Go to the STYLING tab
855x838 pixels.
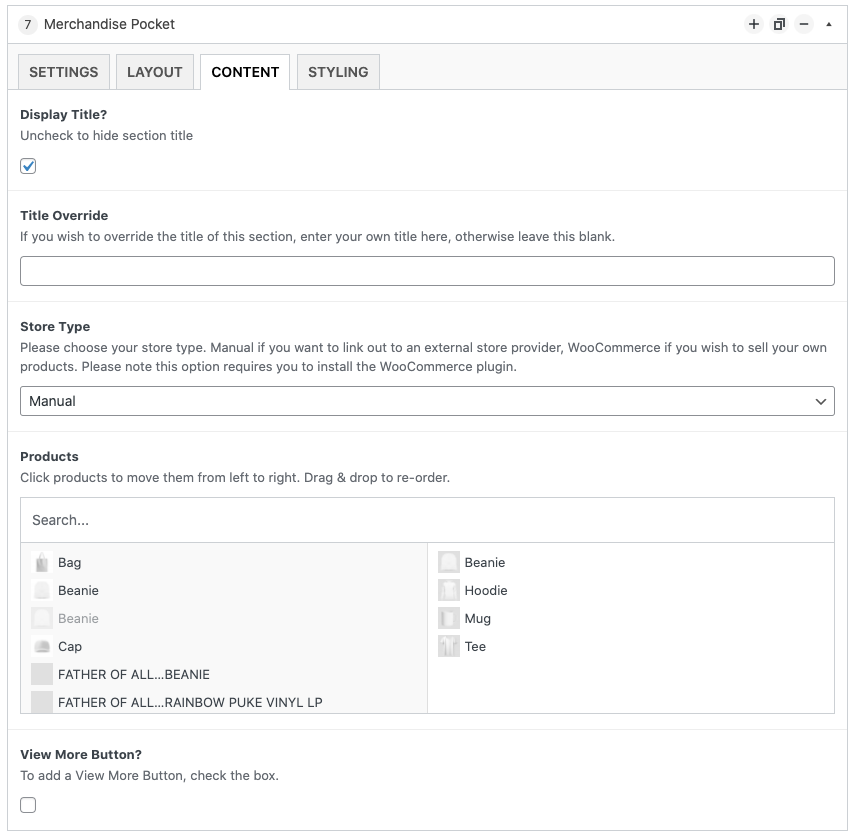coord(338,71)
